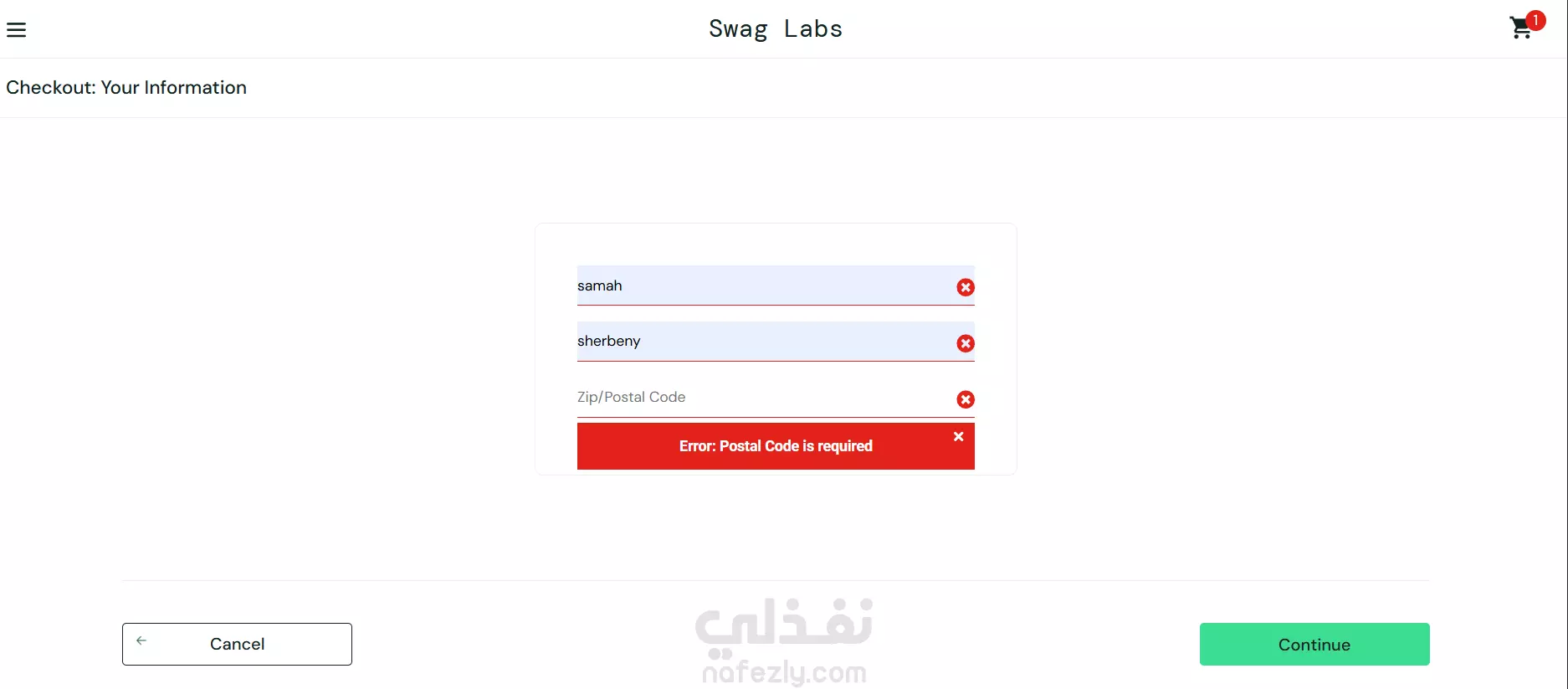This screenshot has width=1568, height=689.
Task: Click the error icon in Zip/Postal Code field
Action: tap(966, 399)
